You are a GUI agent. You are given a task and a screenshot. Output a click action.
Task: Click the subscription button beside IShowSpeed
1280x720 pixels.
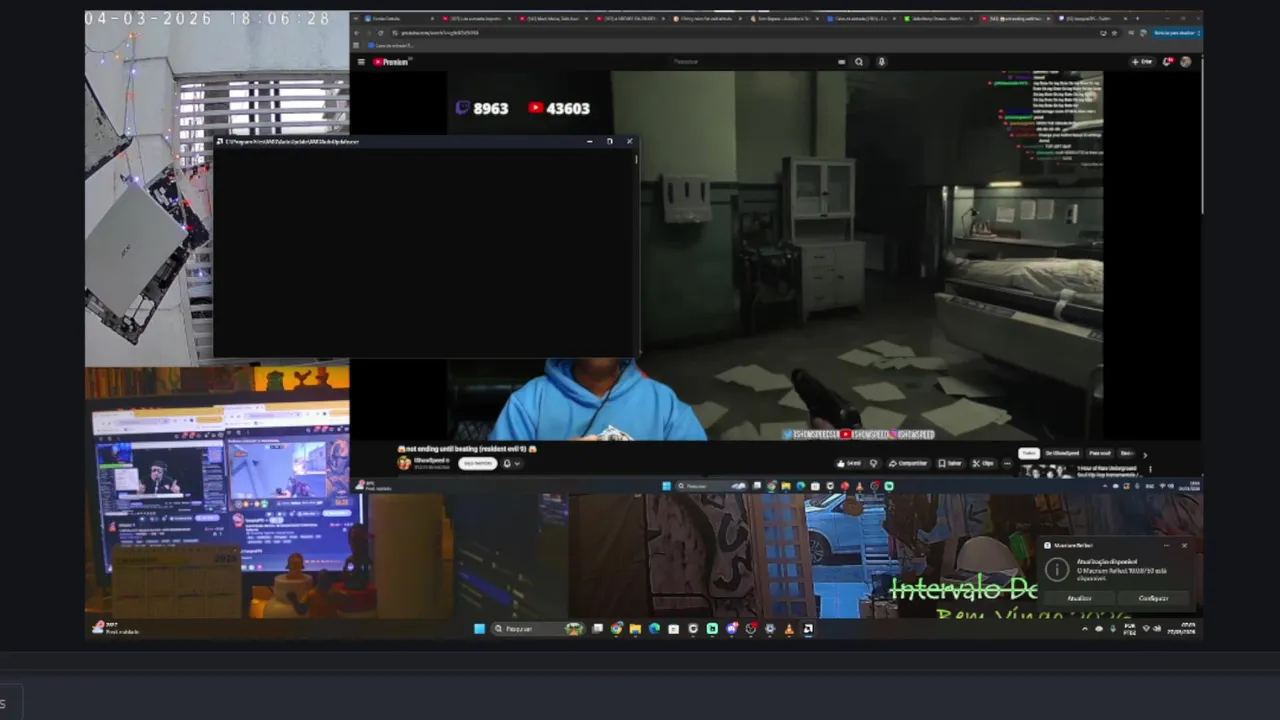(477, 463)
